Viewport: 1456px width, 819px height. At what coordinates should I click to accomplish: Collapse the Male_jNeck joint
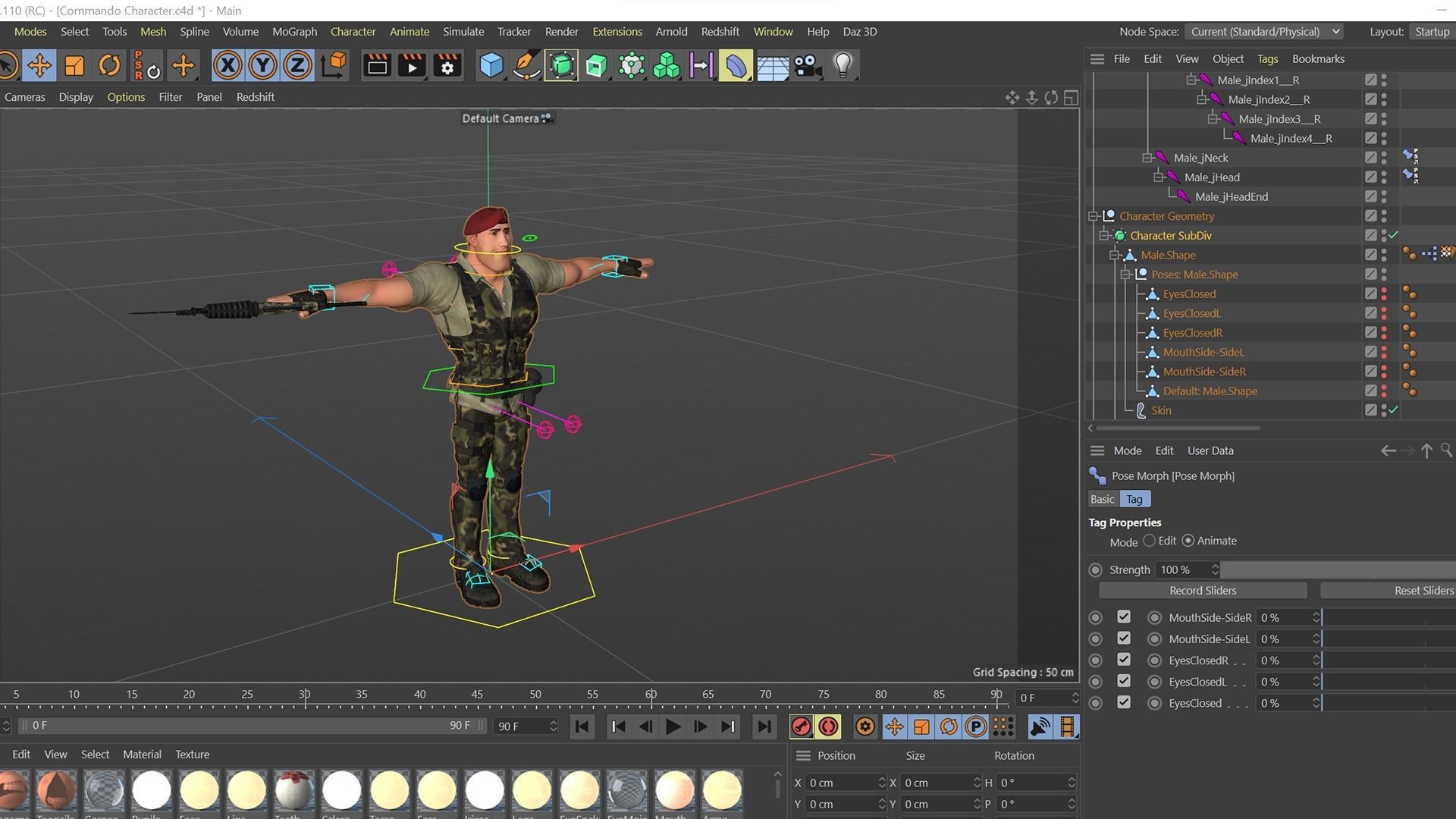1147,158
